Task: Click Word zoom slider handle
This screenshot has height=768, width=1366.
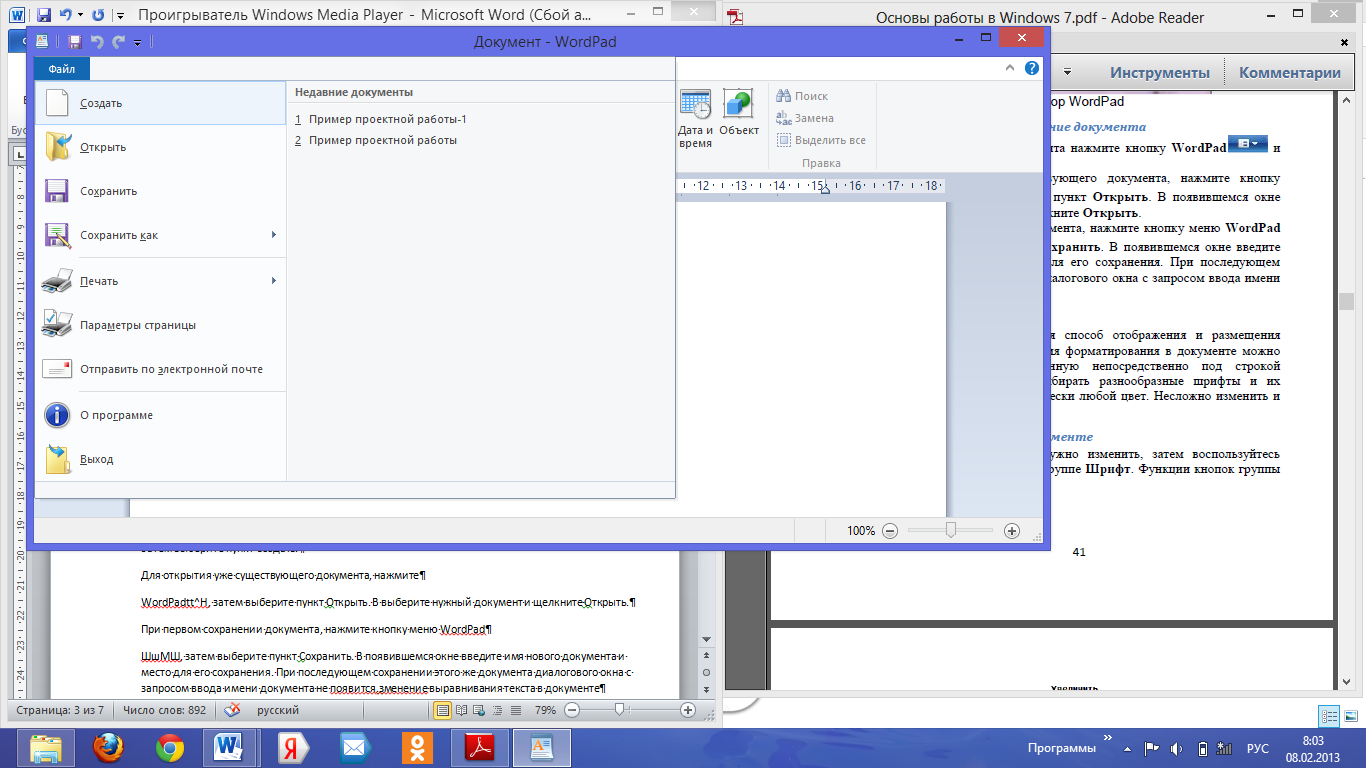Action: pyautogui.click(x=620, y=710)
